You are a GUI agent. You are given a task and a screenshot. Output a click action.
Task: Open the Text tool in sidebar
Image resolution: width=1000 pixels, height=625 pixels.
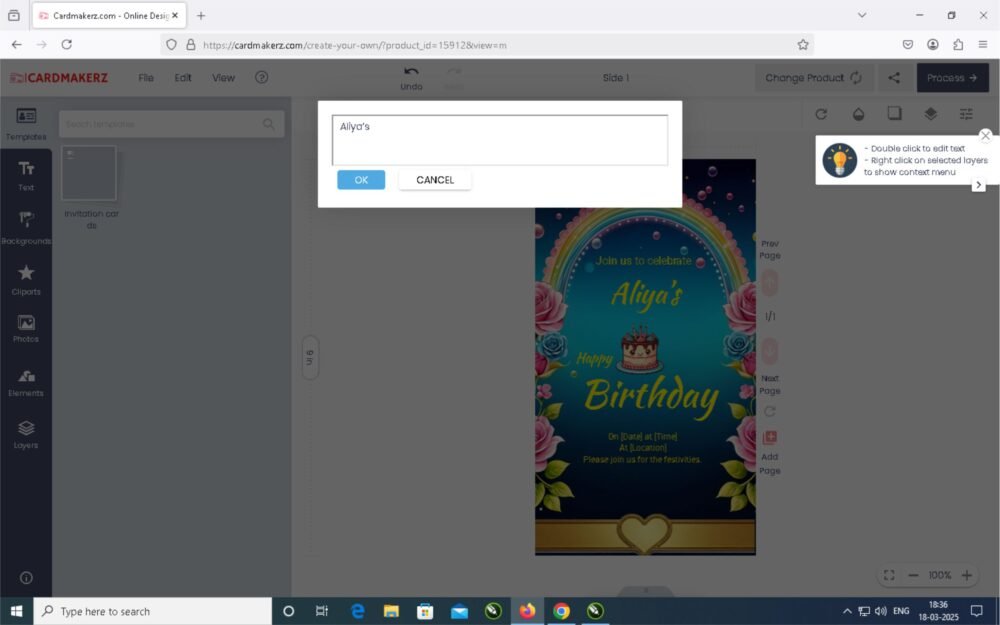[x=26, y=175]
